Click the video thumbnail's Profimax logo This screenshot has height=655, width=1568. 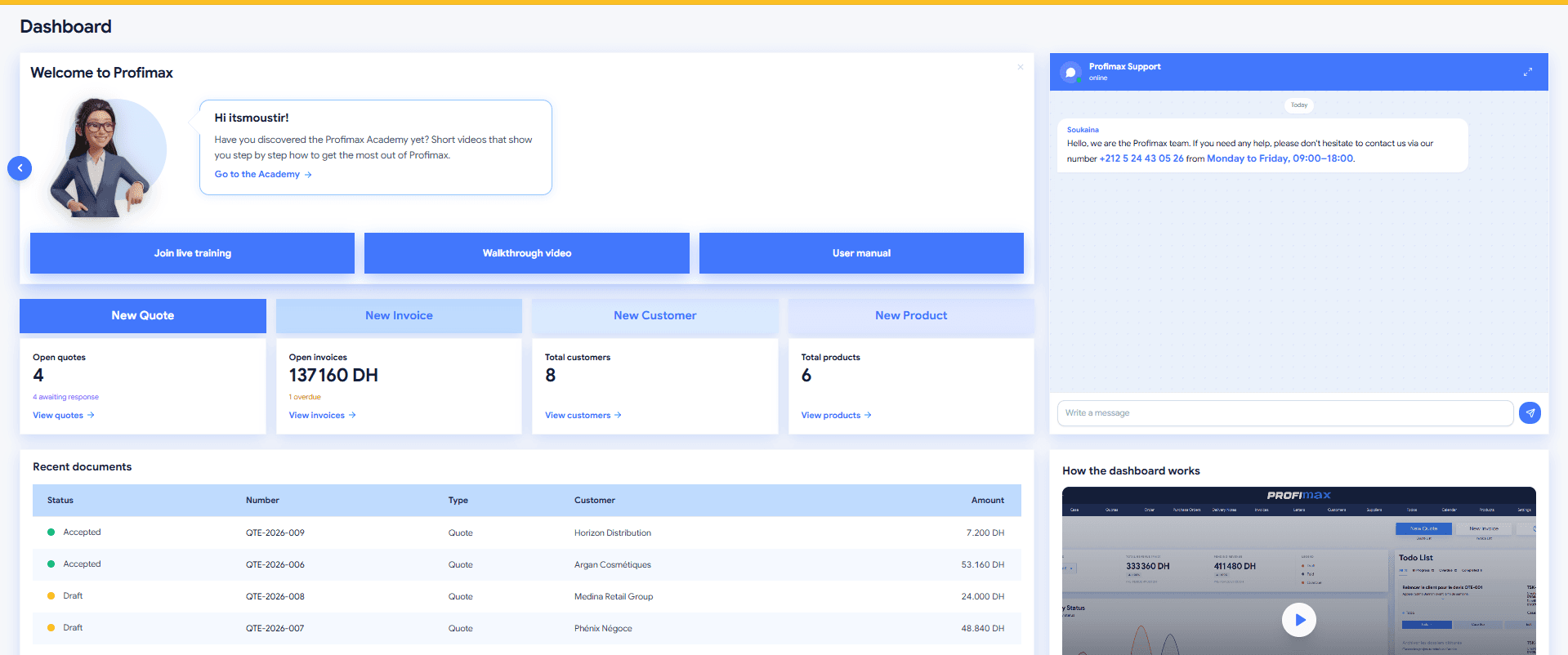(1298, 495)
